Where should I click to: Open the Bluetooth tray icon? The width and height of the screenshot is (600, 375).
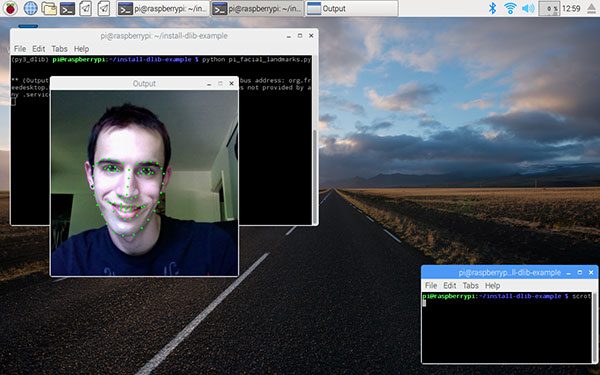pos(492,8)
